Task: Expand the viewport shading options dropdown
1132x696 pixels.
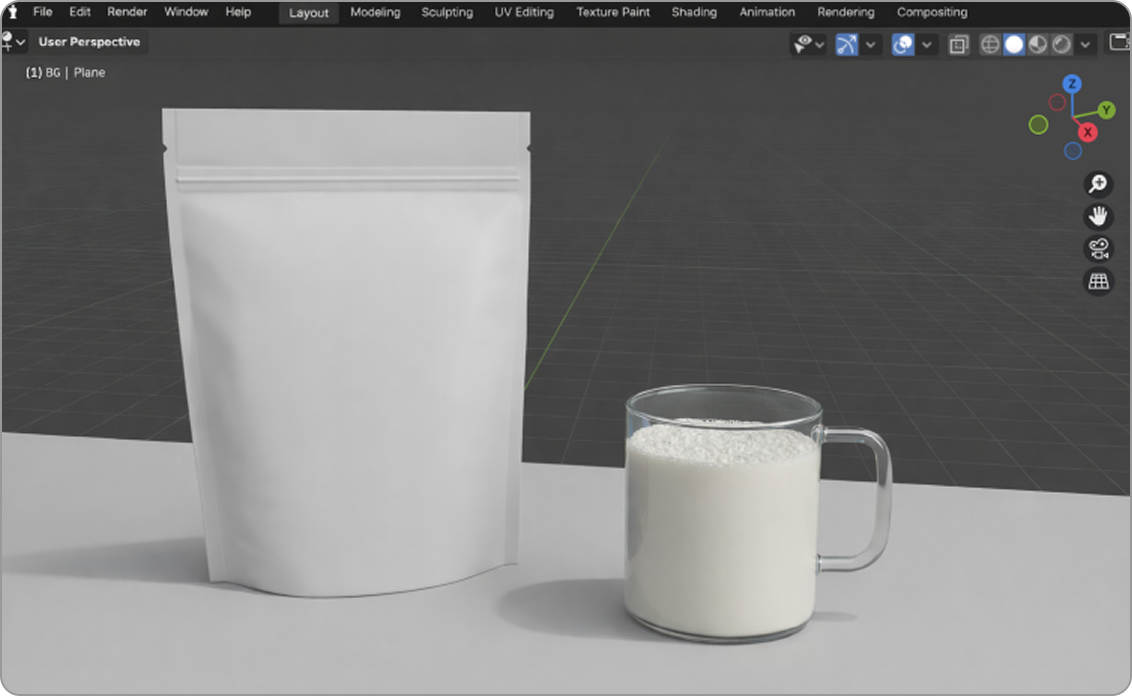Action: (1086, 45)
